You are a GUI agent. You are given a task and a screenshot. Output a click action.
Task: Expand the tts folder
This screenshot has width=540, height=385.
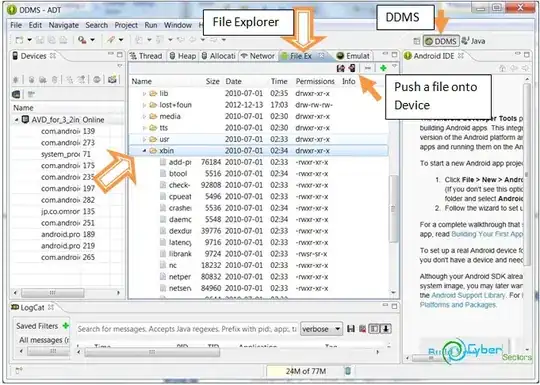click(144, 128)
